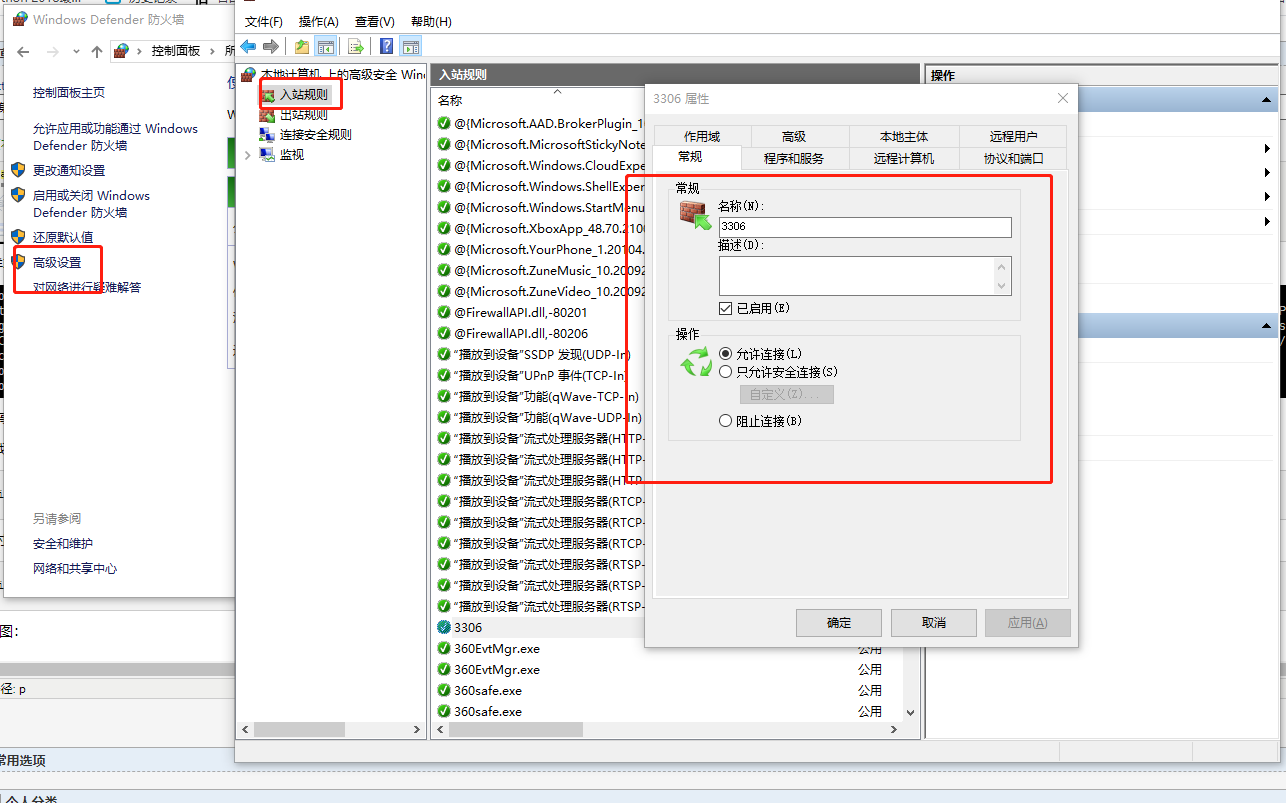This screenshot has width=1286, height=803.
Task: Open recent locations dropdown in Control Panel
Action: coord(76,51)
